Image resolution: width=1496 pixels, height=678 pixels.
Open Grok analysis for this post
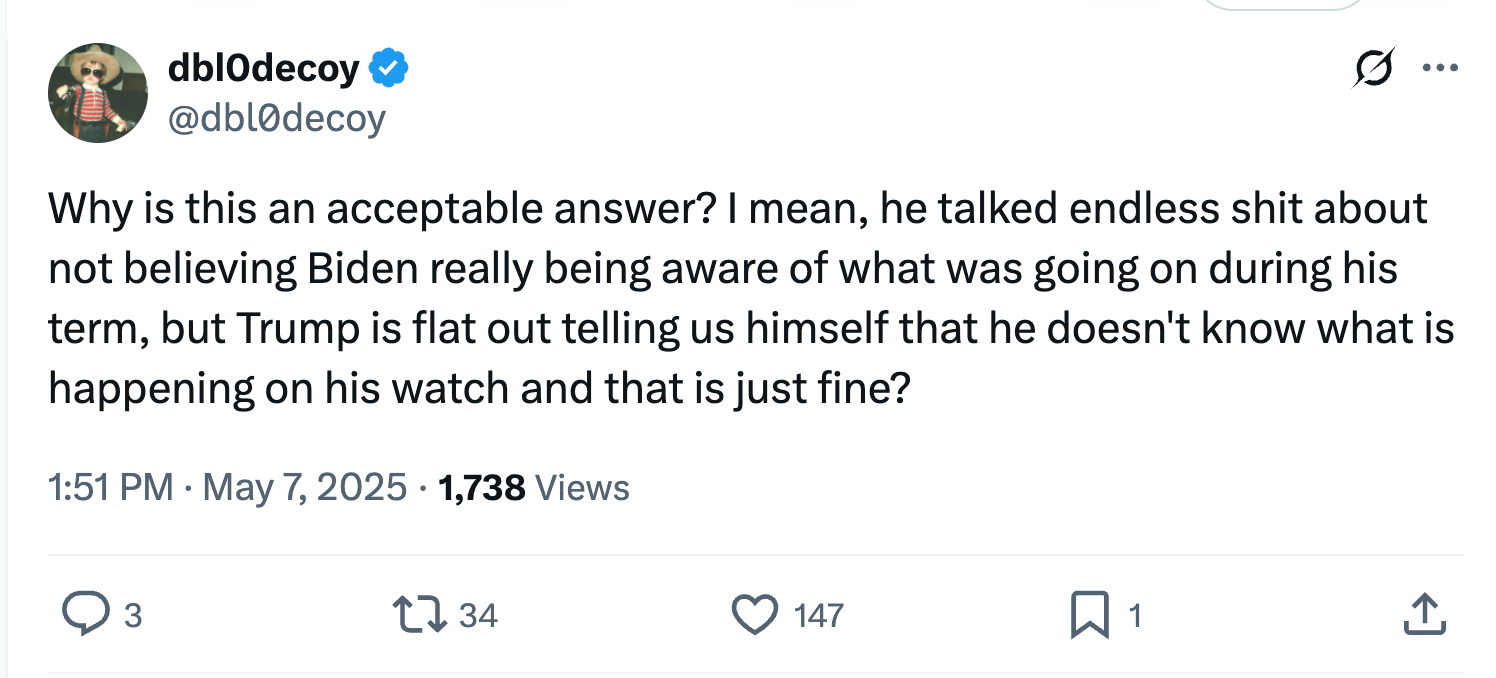[1373, 68]
